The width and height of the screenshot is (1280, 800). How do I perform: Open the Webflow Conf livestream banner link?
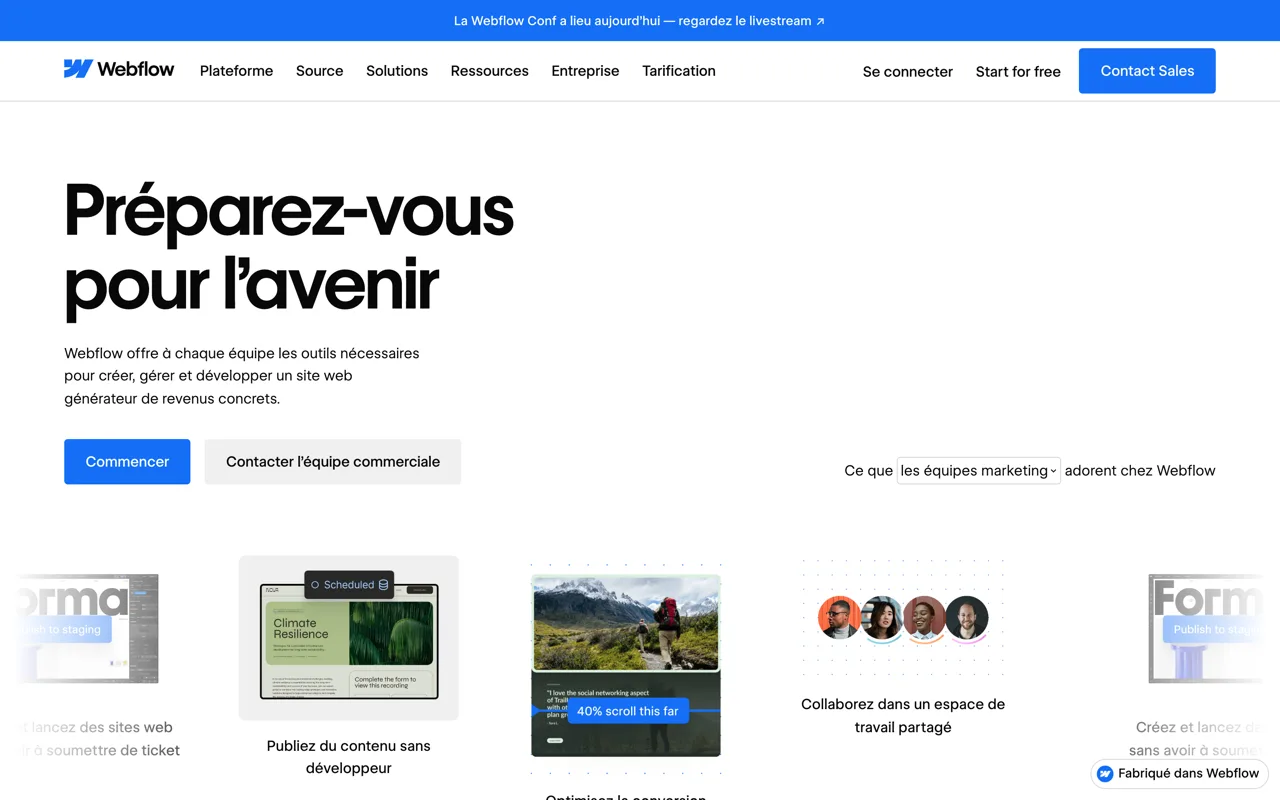pos(639,20)
